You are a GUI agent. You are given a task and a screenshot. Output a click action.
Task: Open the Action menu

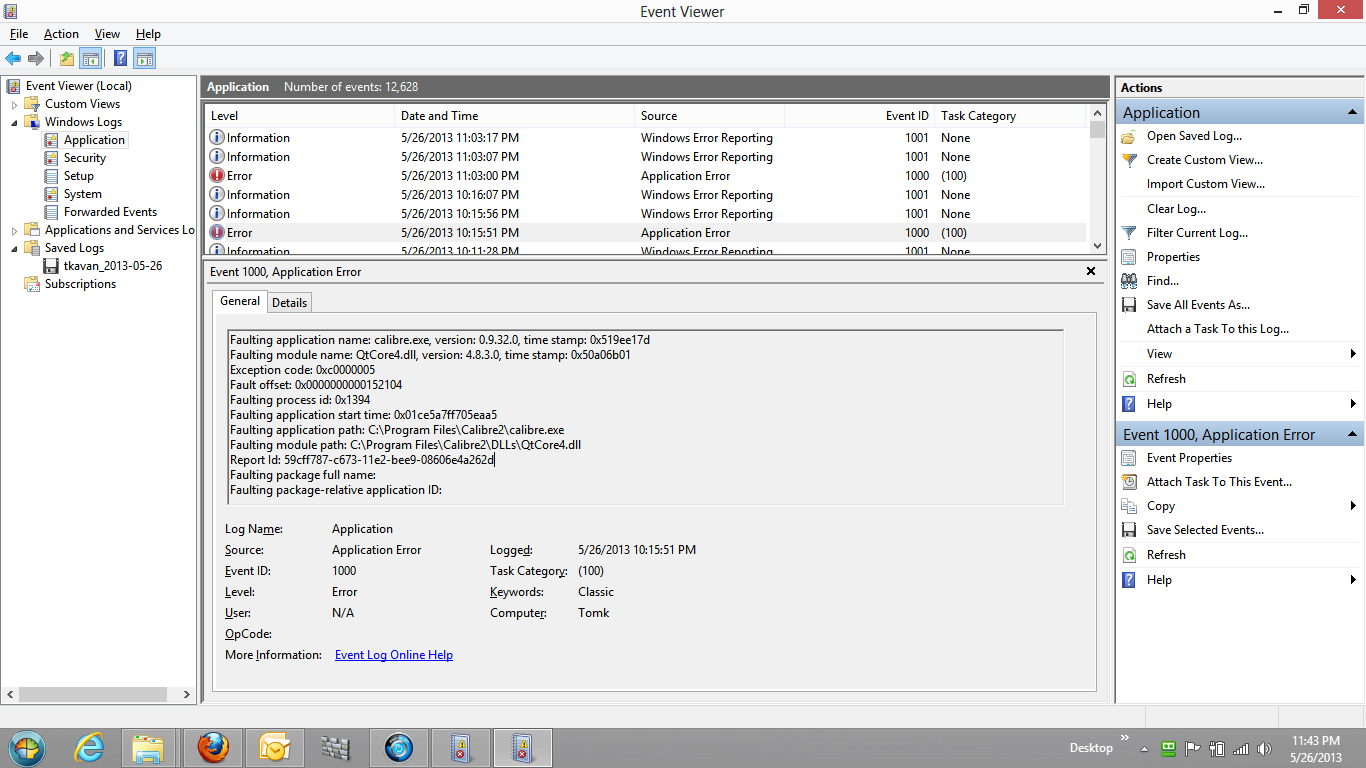(61, 34)
